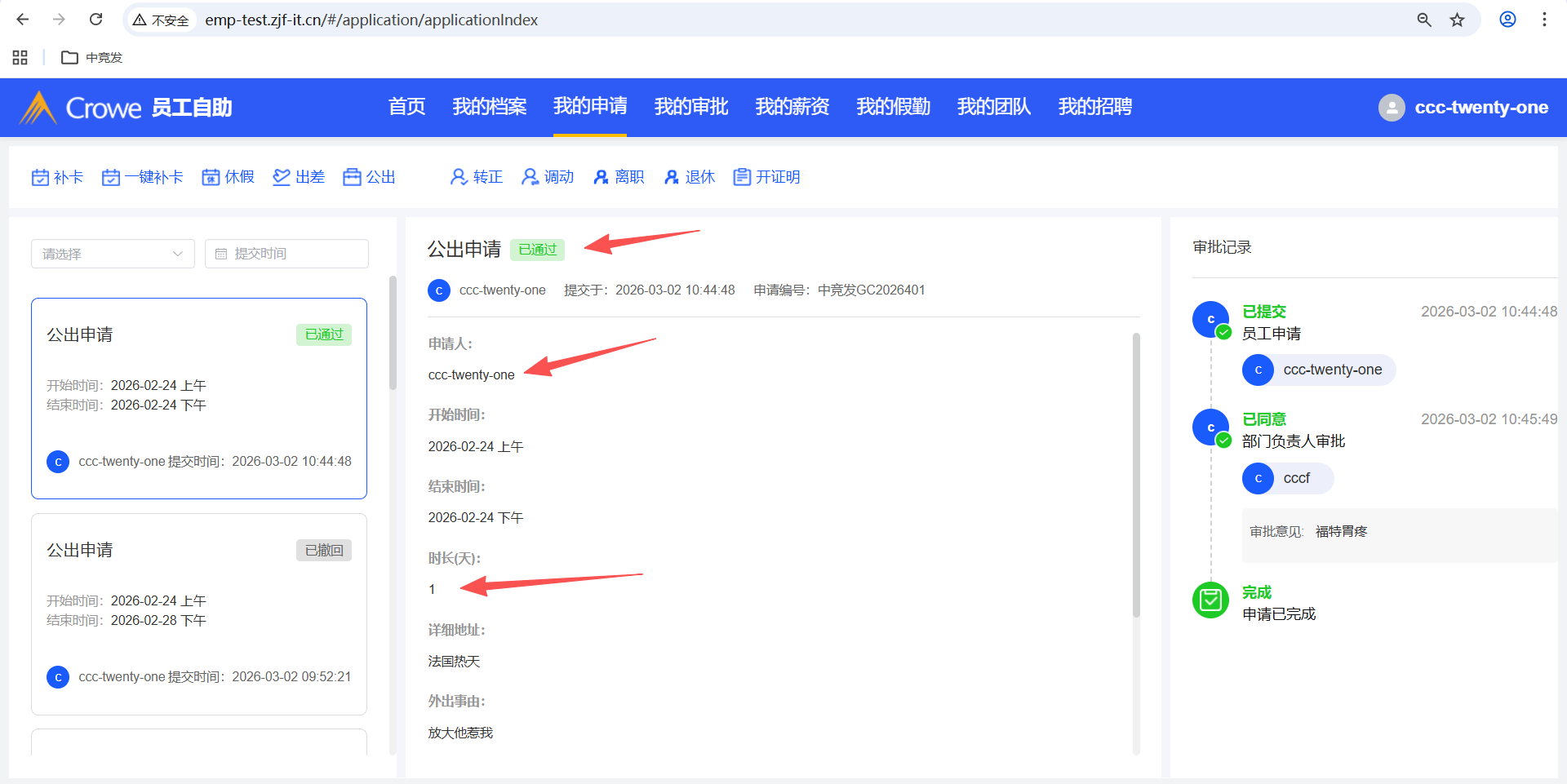Go forward to the next browser page

[59, 20]
